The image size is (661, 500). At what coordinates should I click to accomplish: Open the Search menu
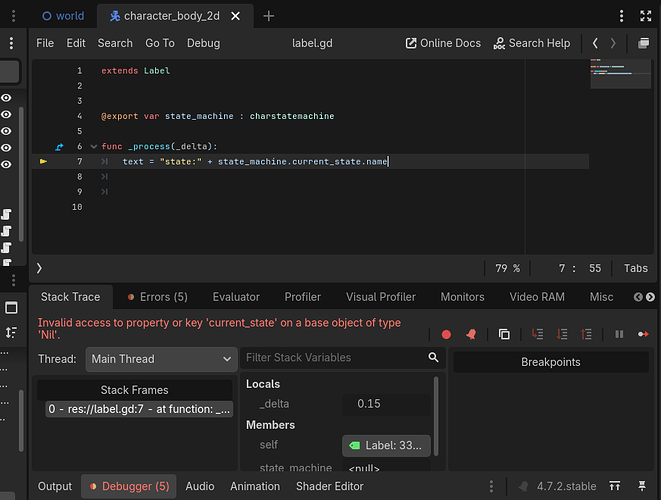pyautogui.click(x=115, y=43)
